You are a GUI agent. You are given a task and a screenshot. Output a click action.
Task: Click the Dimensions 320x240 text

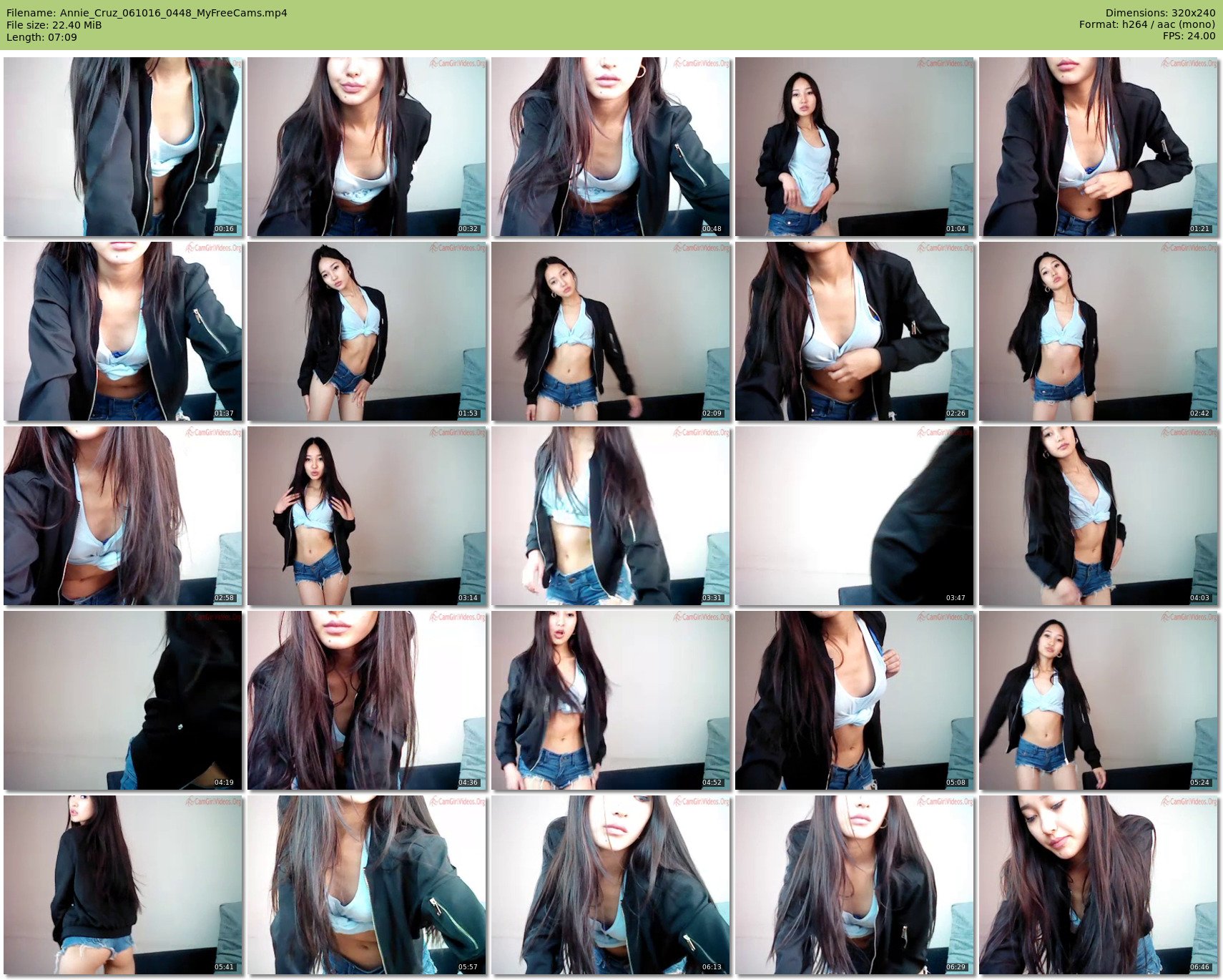[1160, 13]
